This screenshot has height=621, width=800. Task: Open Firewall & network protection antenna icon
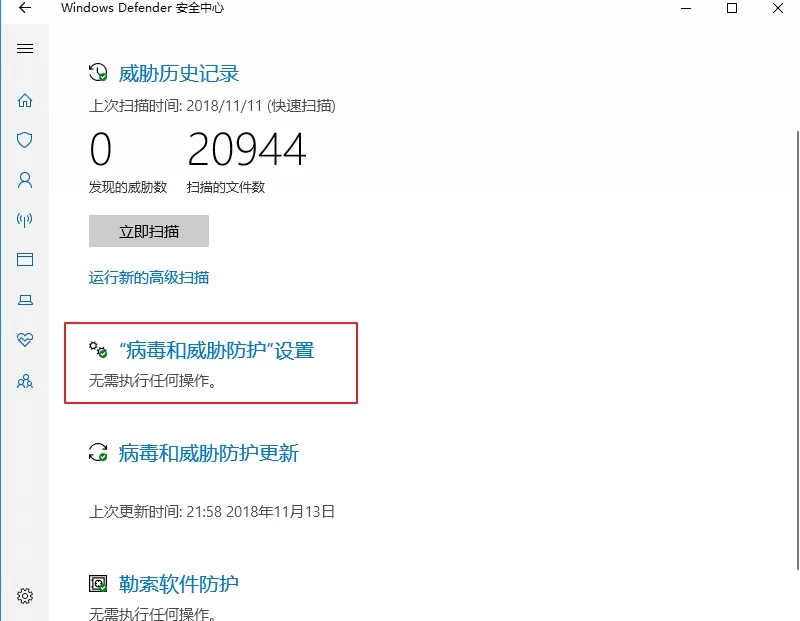(24, 219)
